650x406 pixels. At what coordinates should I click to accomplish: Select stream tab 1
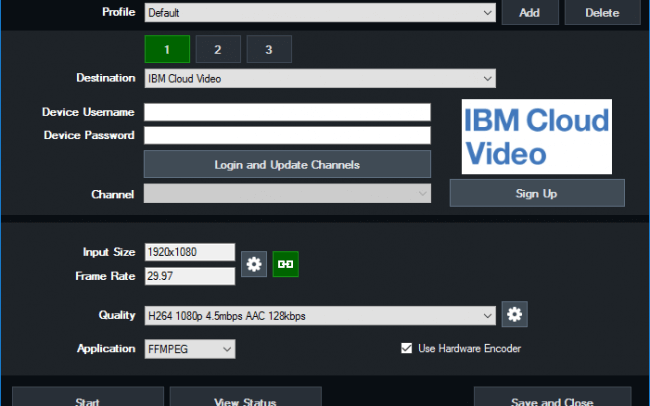167,49
